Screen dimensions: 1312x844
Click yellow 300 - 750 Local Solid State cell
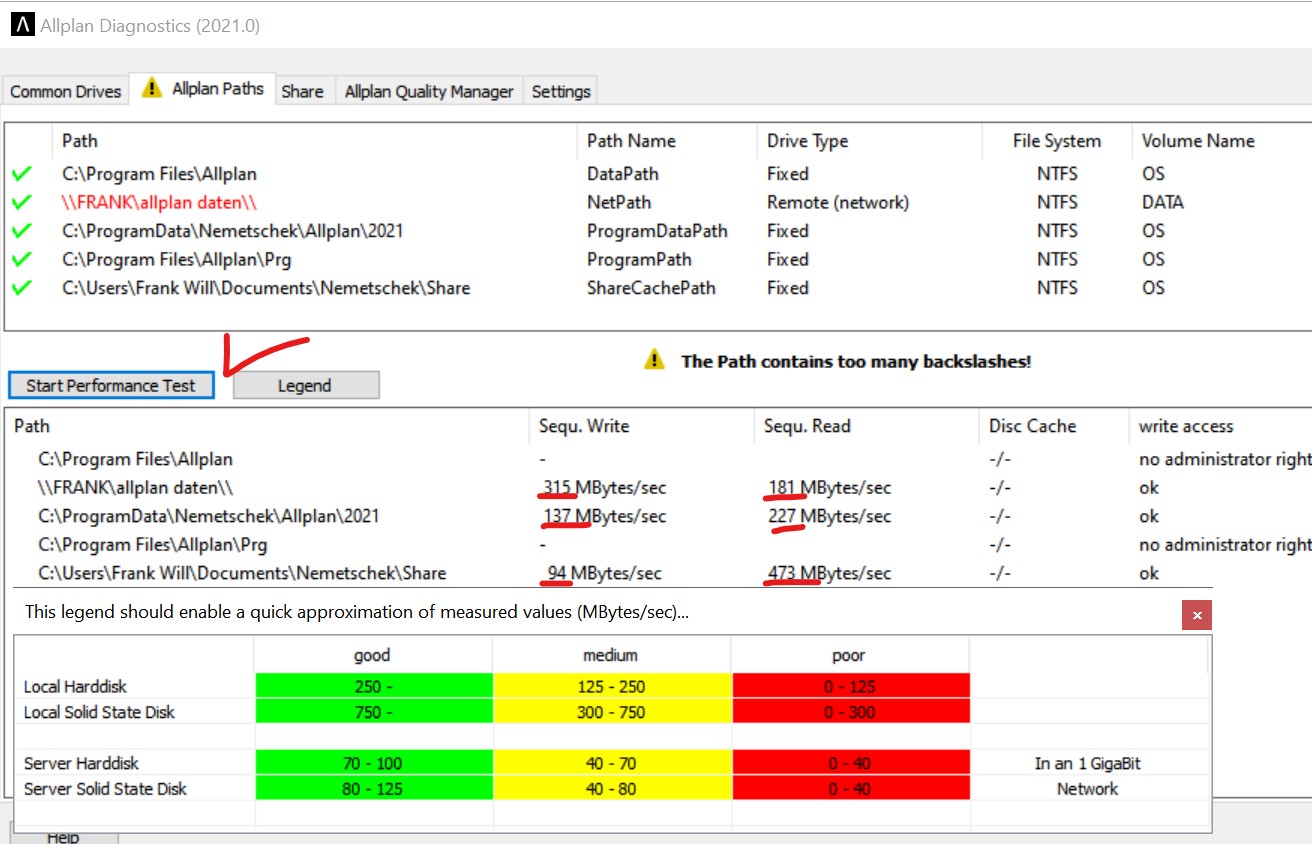point(613,712)
